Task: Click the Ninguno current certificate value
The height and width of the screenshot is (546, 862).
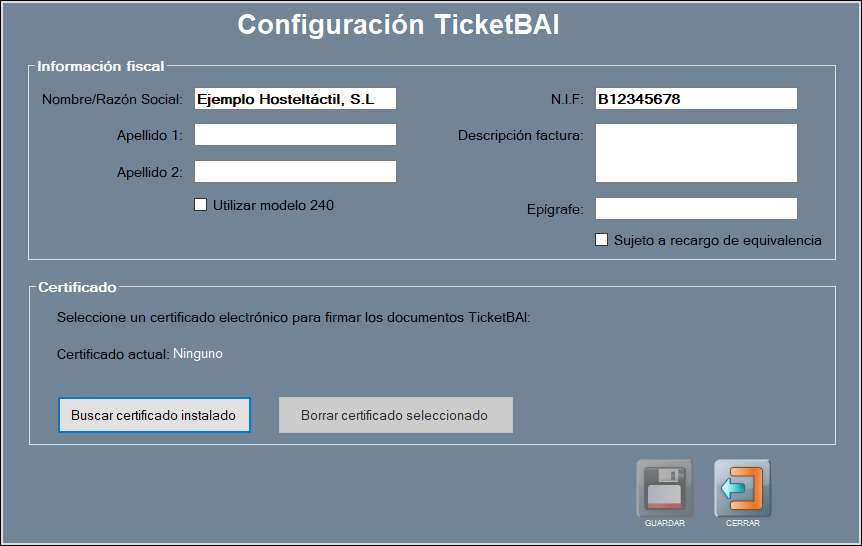Action: (198, 354)
